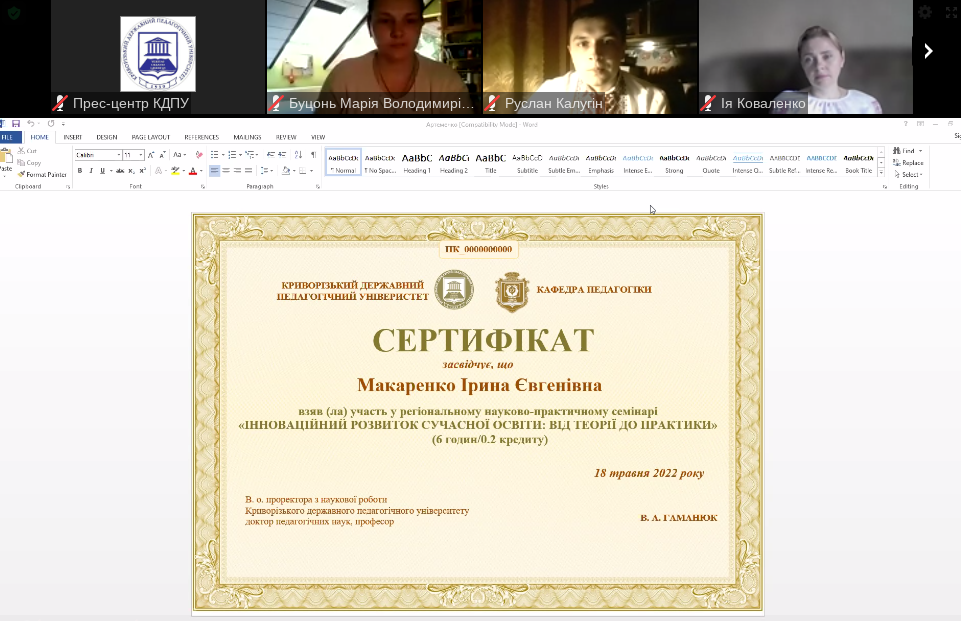Toggle italic formatting

91,171
